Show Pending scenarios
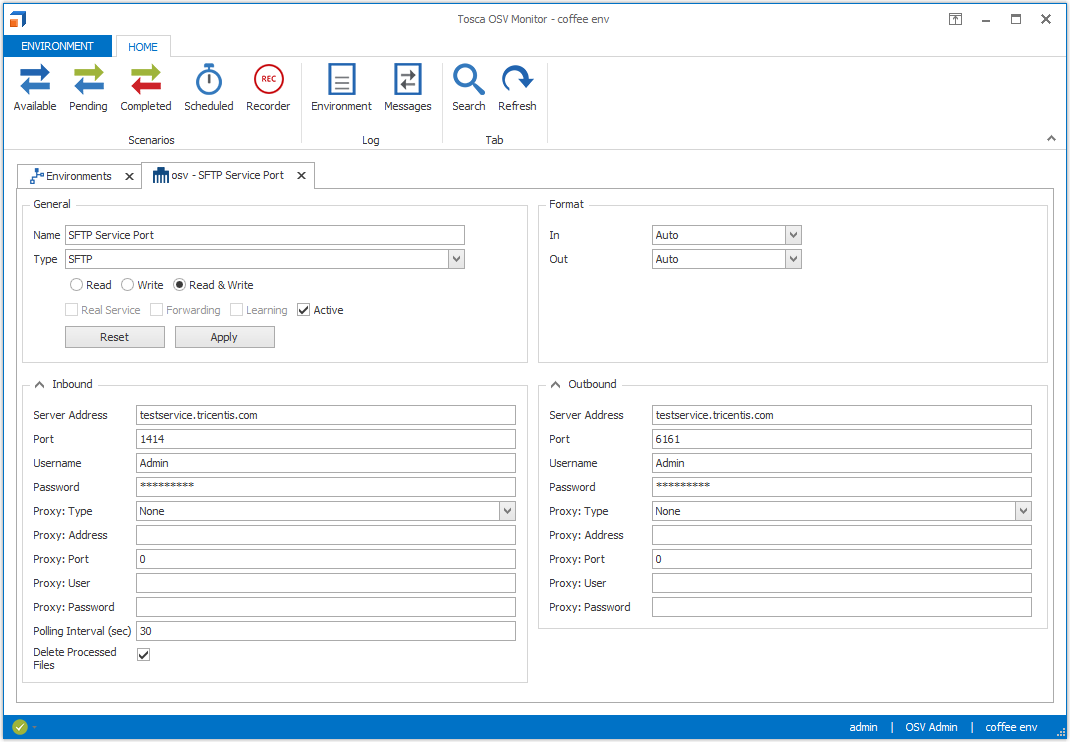 pyautogui.click(x=88, y=88)
